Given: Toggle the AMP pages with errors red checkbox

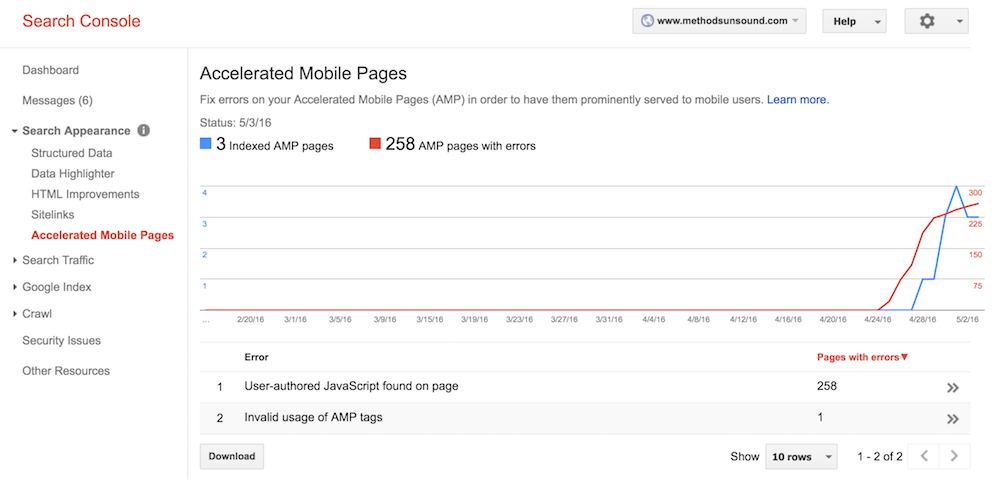Looking at the screenshot, I should click(x=375, y=144).
